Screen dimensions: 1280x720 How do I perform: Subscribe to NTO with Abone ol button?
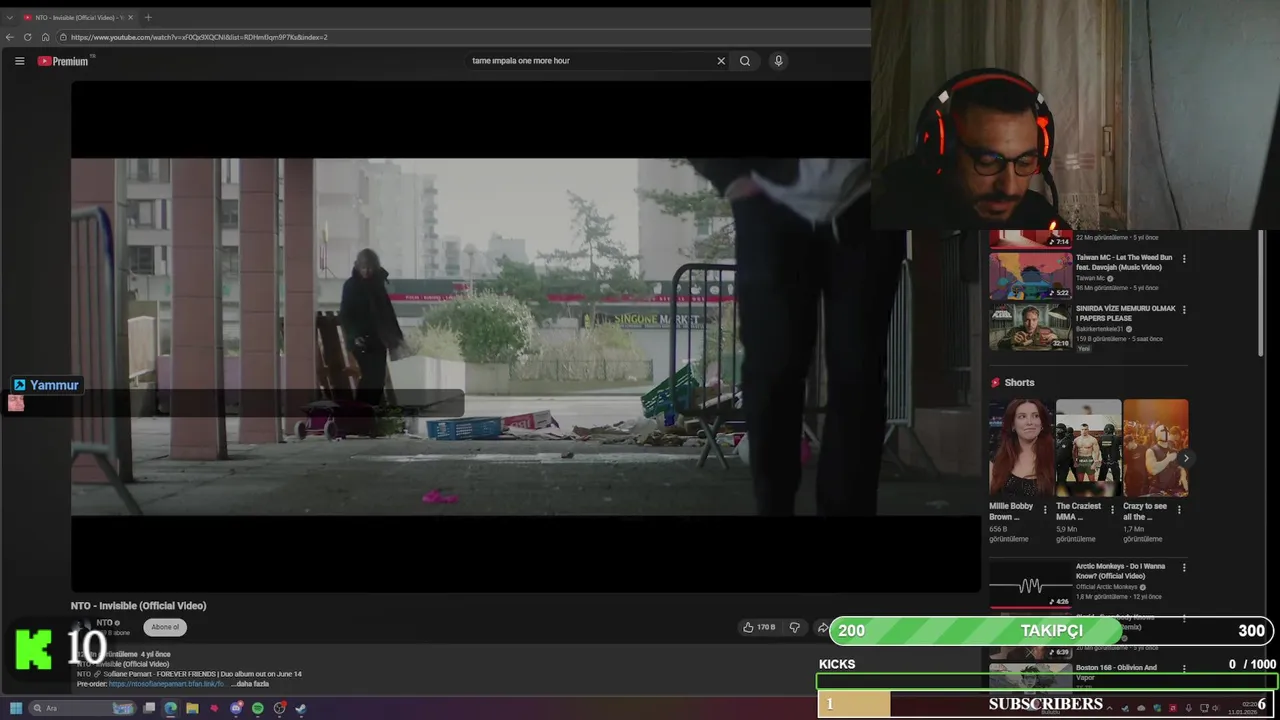click(165, 627)
